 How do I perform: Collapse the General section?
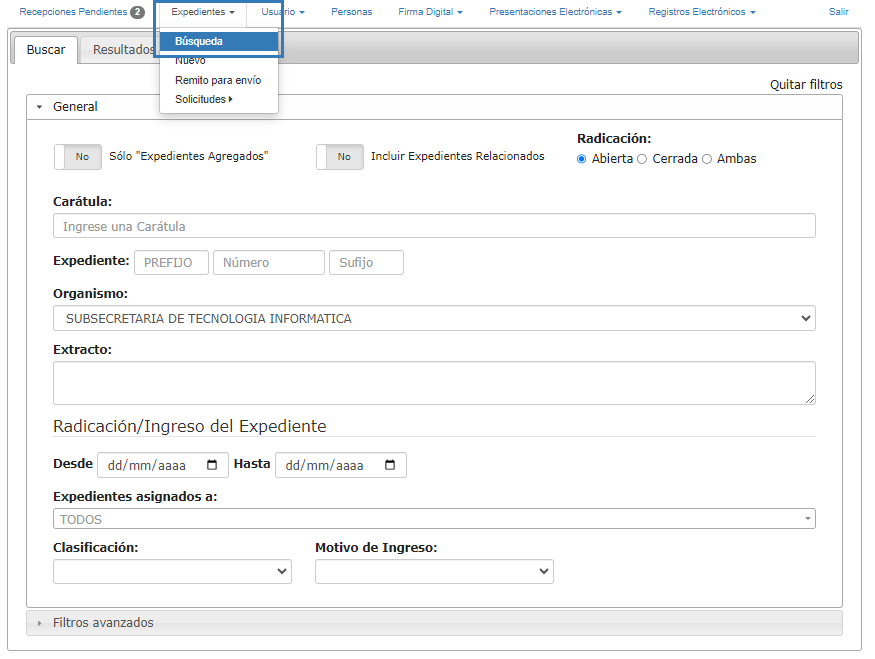click(75, 107)
